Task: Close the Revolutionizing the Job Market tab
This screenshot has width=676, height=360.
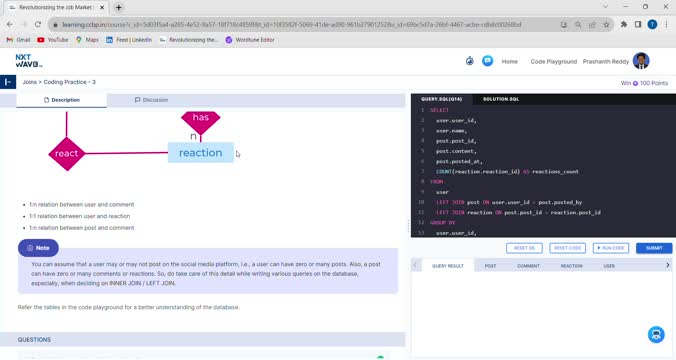Action: tap(102, 7)
